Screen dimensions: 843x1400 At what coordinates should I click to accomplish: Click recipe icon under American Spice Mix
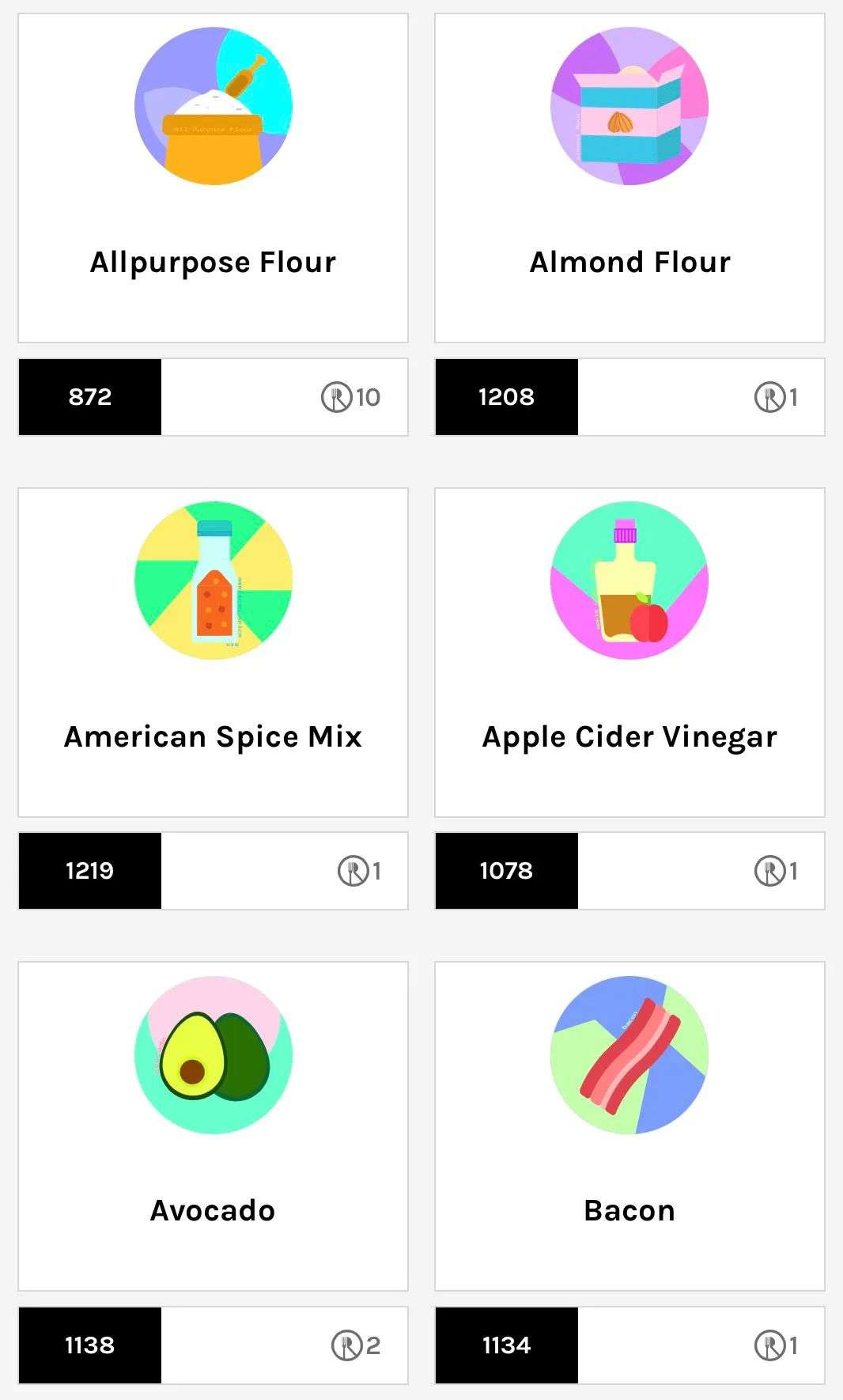tap(353, 871)
